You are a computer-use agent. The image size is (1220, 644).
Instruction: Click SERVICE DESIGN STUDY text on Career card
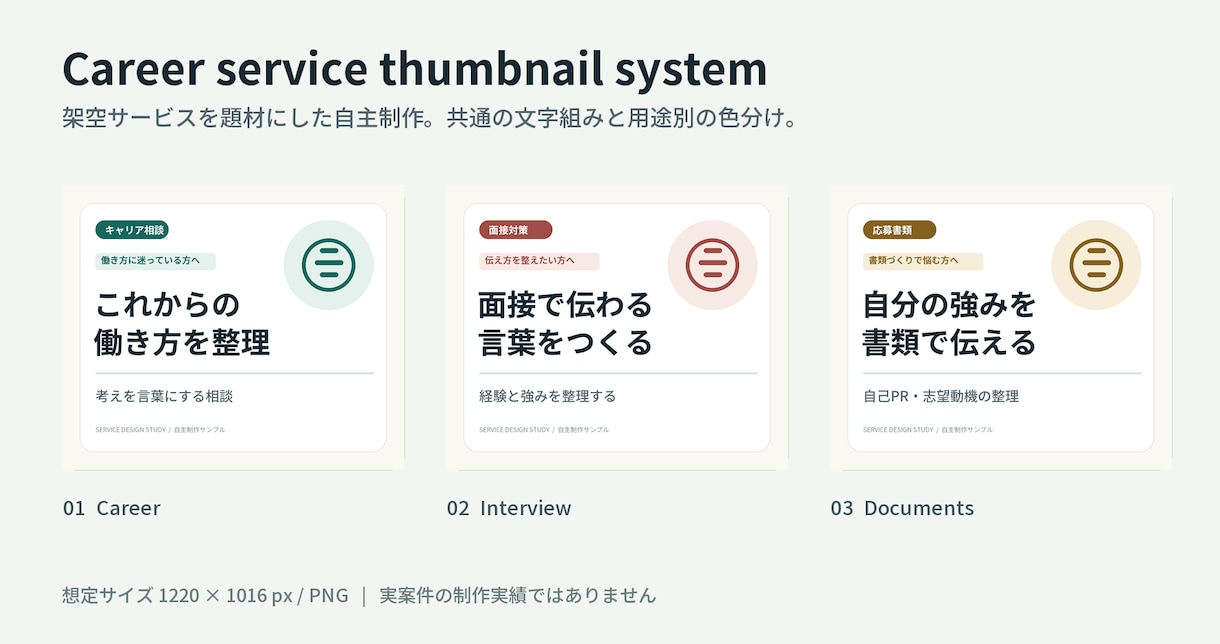point(130,429)
